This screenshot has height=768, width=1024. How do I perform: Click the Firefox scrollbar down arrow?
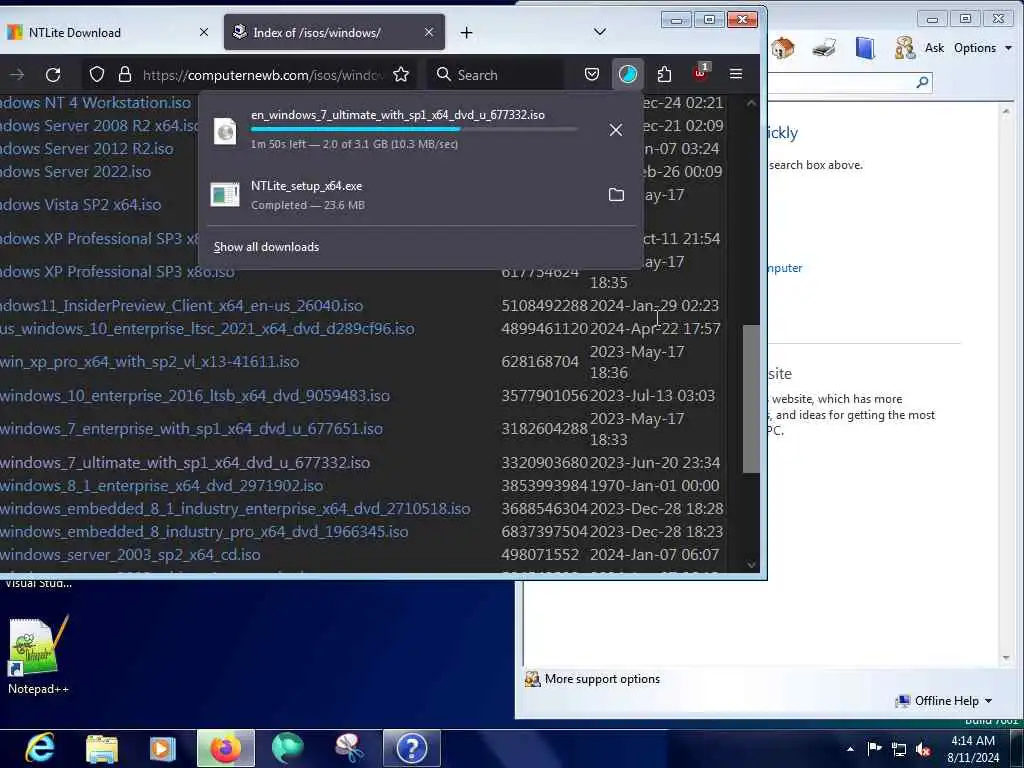(752, 565)
